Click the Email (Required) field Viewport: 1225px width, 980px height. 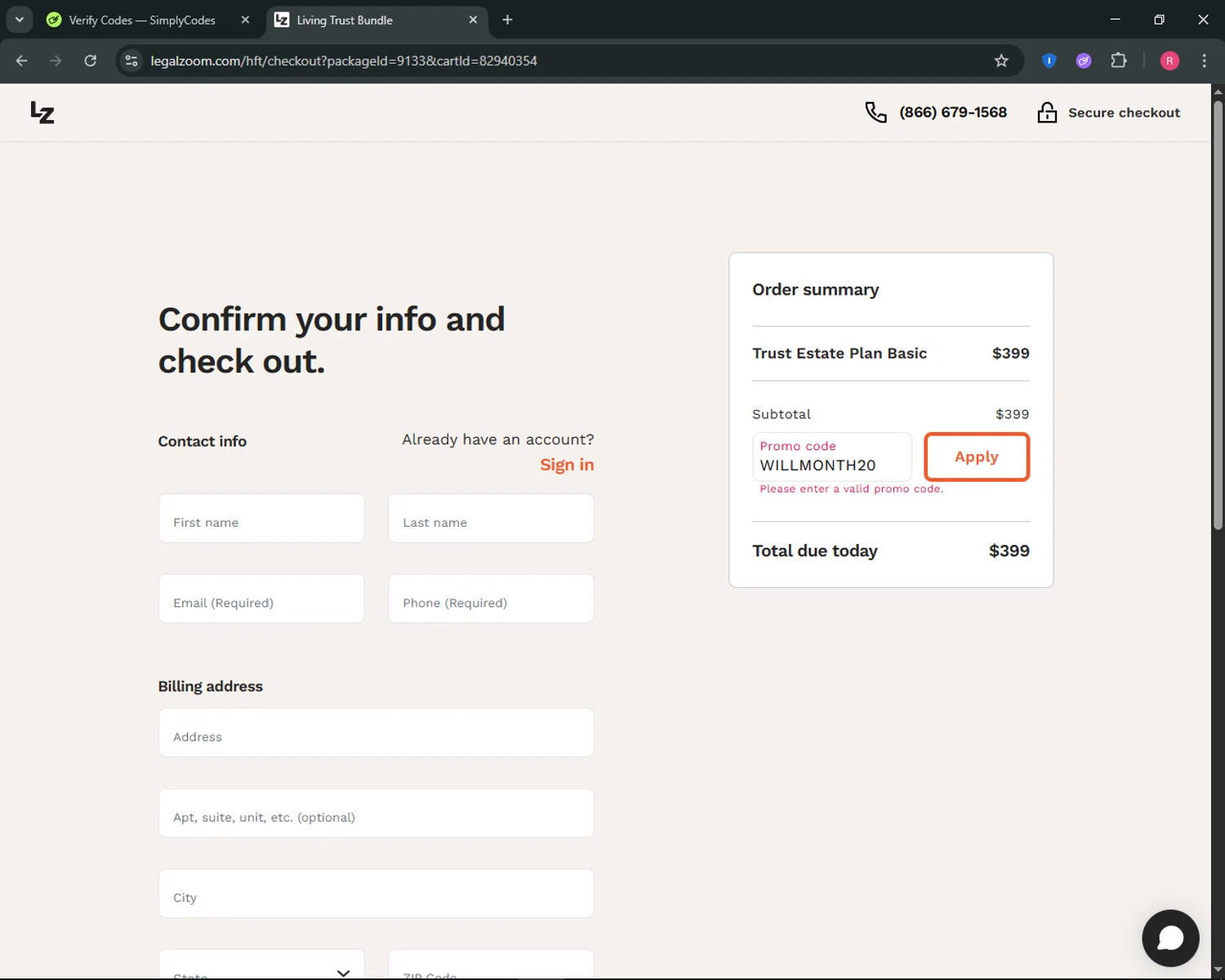tap(261, 599)
